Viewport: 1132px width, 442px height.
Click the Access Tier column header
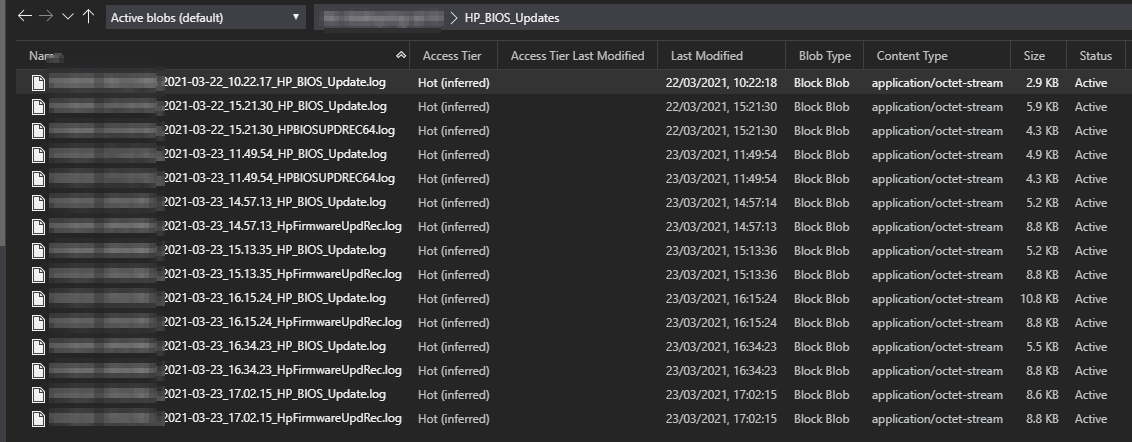pyautogui.click(x=452, y=56)
